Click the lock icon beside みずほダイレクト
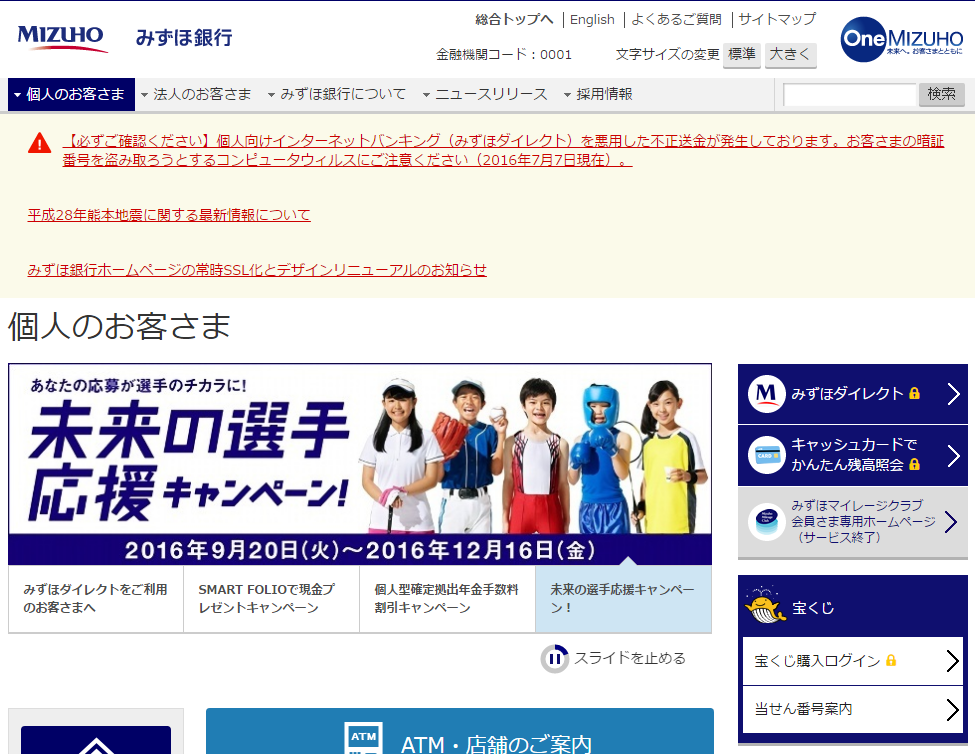 click(x=914, y=393)
